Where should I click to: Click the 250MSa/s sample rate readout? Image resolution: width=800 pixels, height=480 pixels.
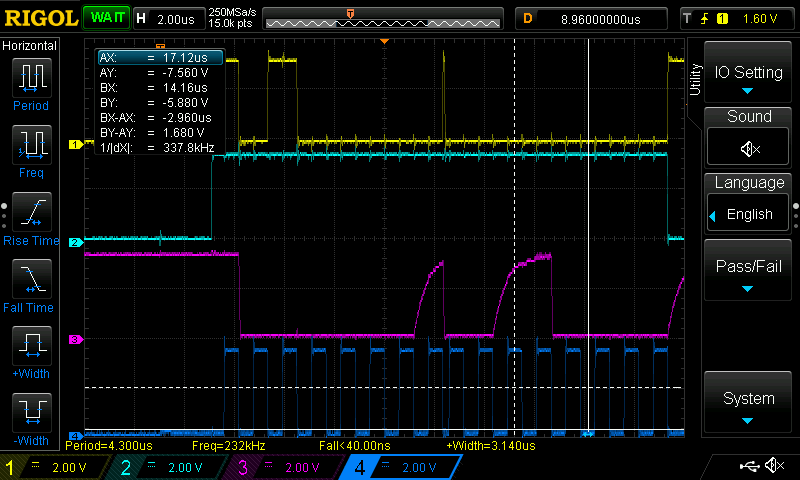[x=232, y=12]
